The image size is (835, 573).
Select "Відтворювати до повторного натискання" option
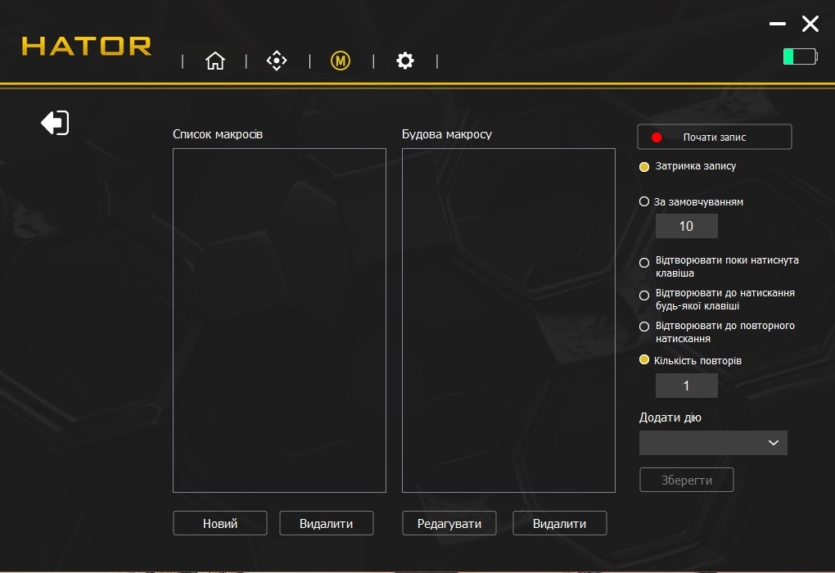pyautogui.click(x=644, y=326)
